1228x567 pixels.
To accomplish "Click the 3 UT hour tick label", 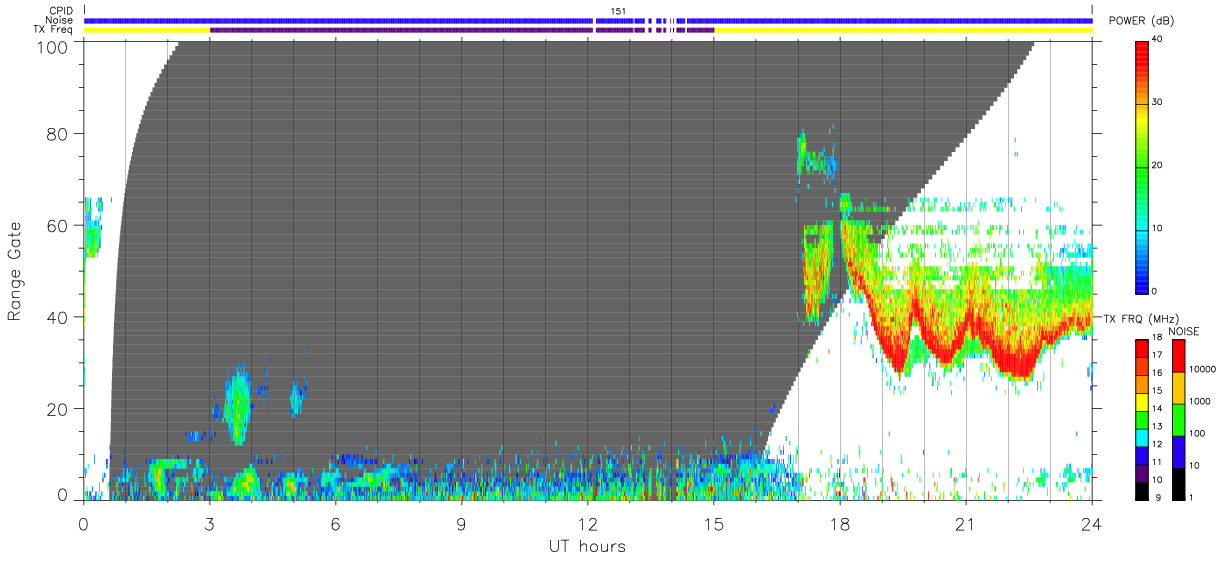I will [209, 524].
